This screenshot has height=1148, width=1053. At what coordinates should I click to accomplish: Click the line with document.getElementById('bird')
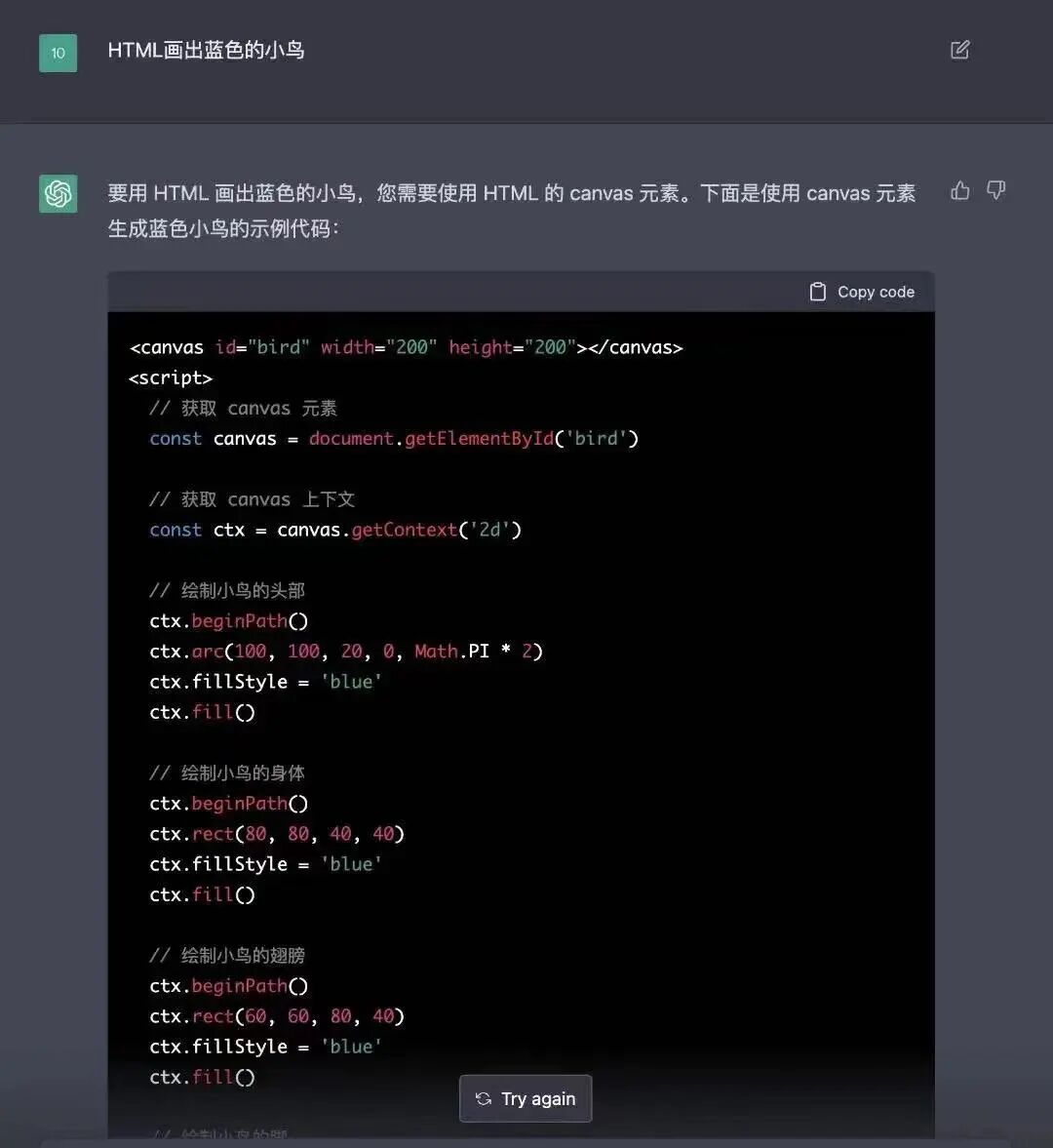(x=394, y=439)
